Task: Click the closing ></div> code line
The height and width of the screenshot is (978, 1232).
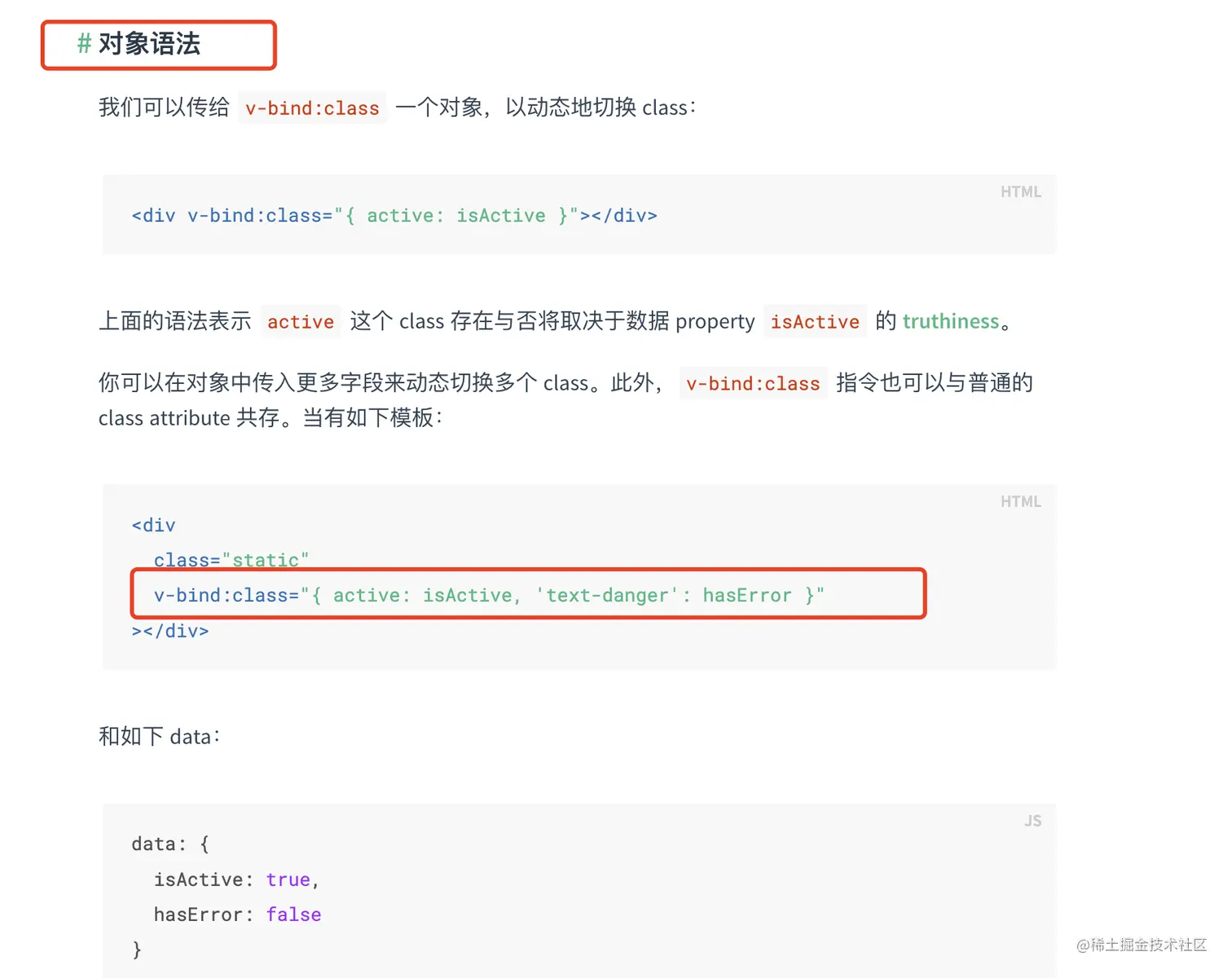Action: coord(170,631)
